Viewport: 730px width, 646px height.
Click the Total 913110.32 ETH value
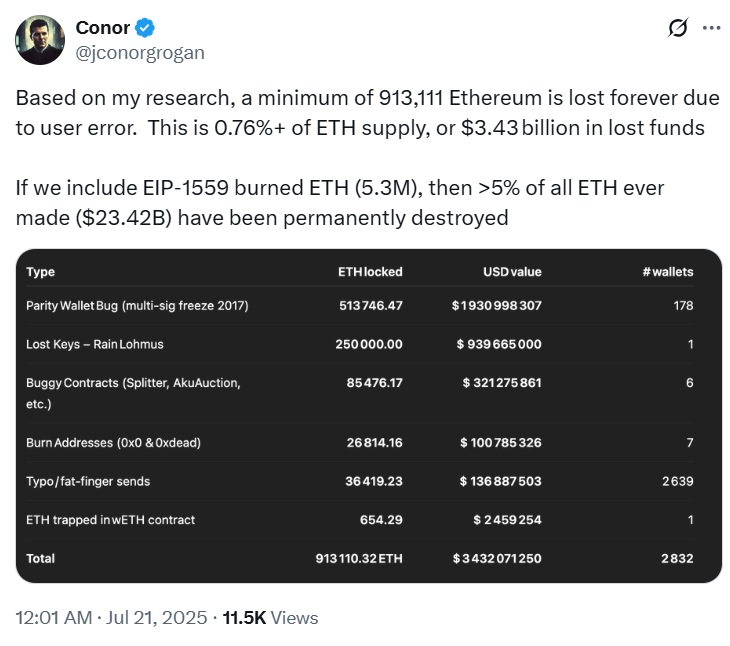[x=359, y=559]
